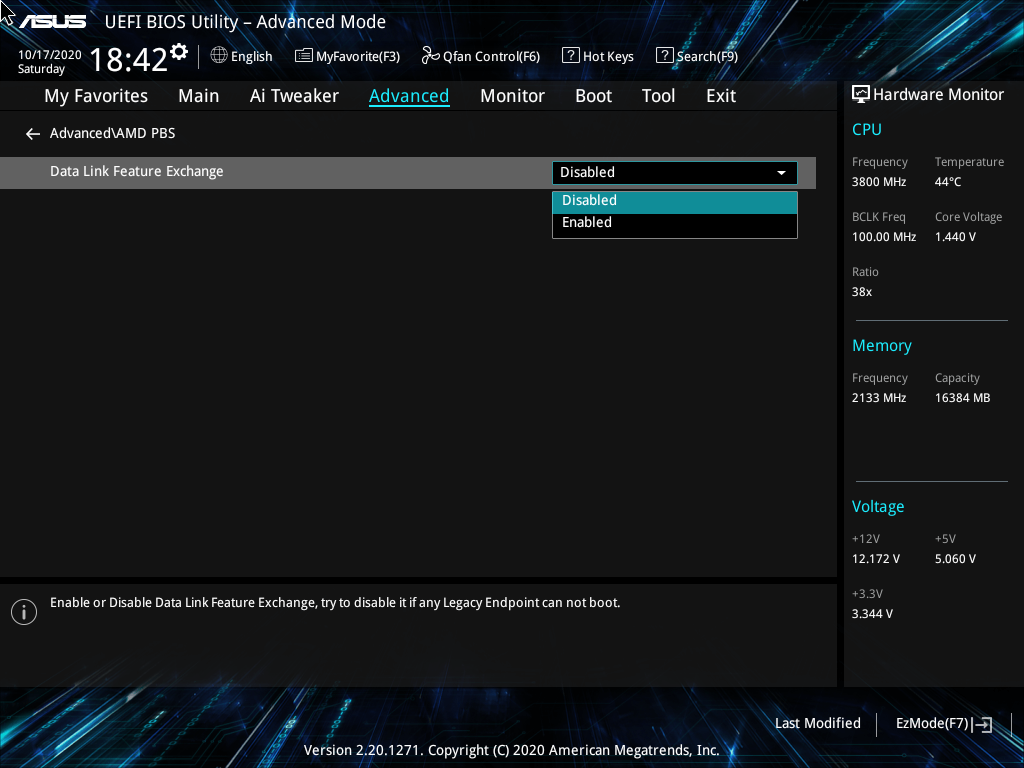Screen dimensions: 1024x768
Task: Click the 16384 MB capacity value
Action: coord(962,398)
